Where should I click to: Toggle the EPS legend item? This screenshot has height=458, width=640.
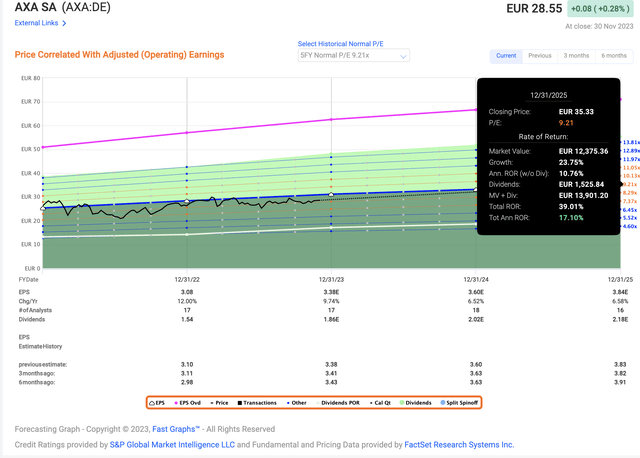(157, 402)
